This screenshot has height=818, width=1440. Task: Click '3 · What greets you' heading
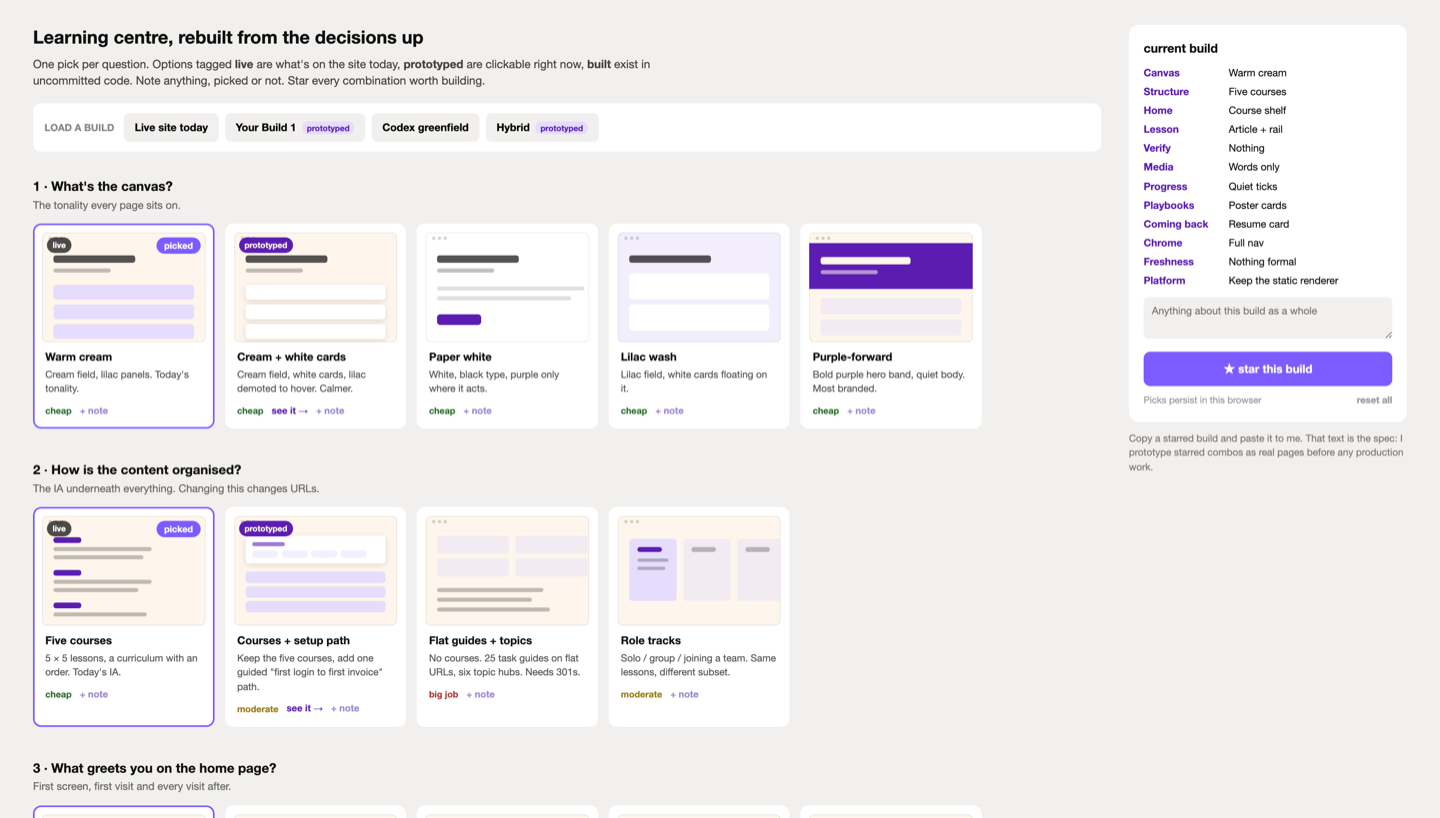(x=155, y=768)
